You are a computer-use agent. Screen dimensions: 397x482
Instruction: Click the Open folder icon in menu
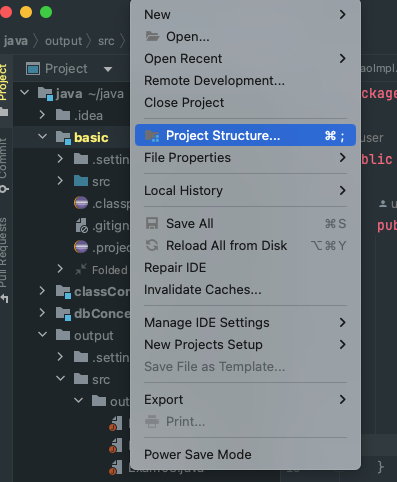(x=152, y=36)
